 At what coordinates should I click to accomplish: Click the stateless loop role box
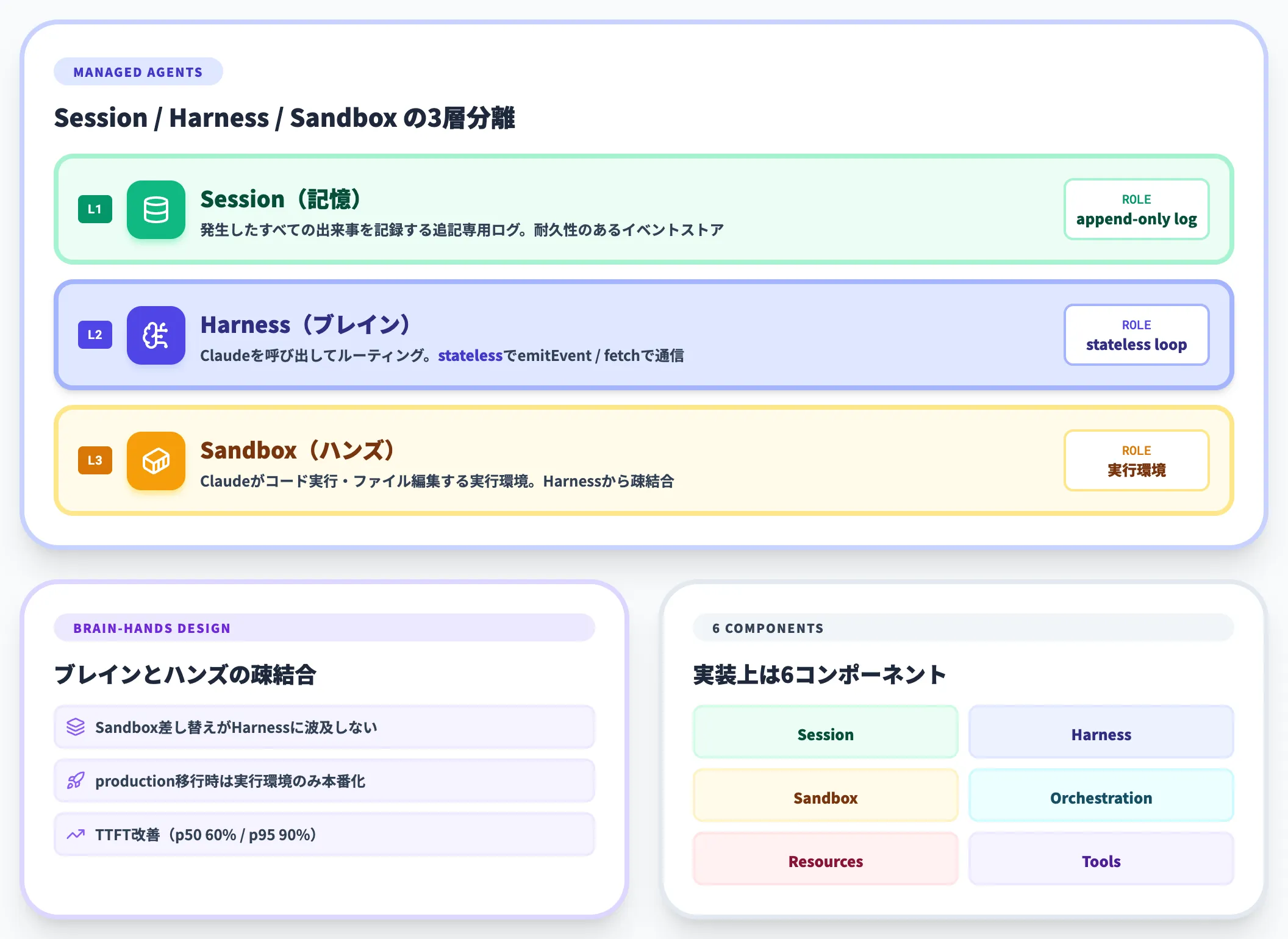tap(1137, 335)
